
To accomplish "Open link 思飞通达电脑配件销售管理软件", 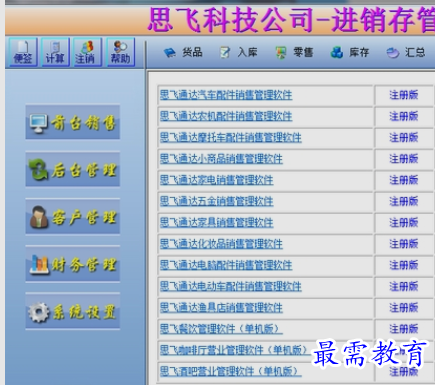I will coord(226,265).
